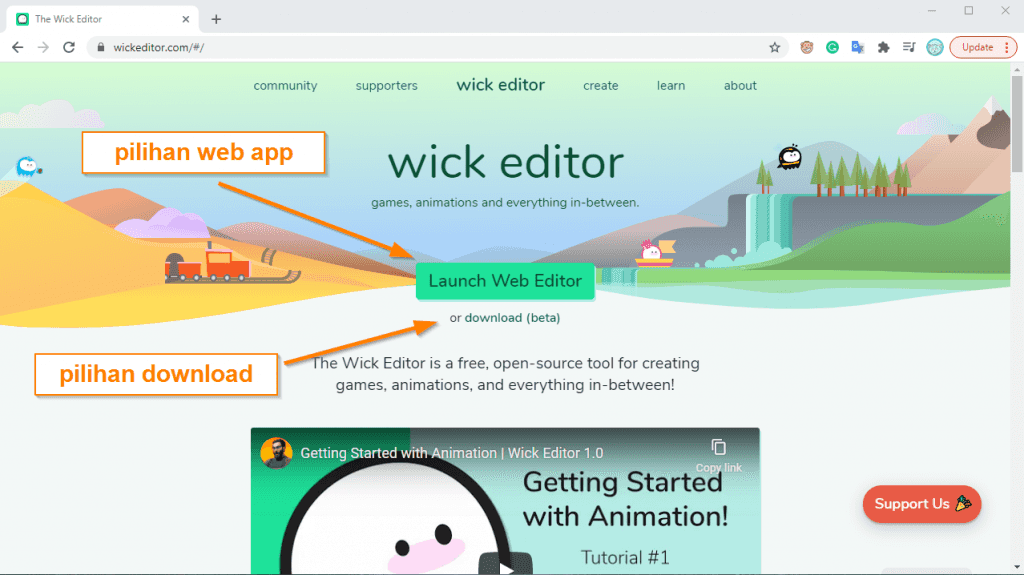This screenshot has width=1024, height=575.
Task: Open the media control playlist icon
Action: point(908,47)
